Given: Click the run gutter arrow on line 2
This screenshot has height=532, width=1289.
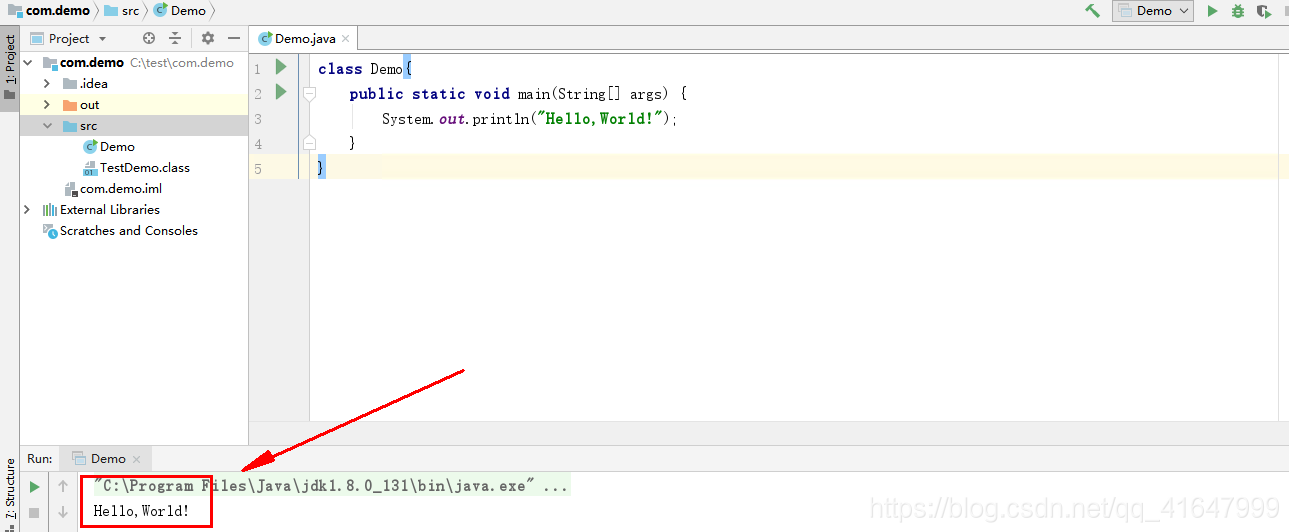Looking at the screenshot, I should coord(281,92).
